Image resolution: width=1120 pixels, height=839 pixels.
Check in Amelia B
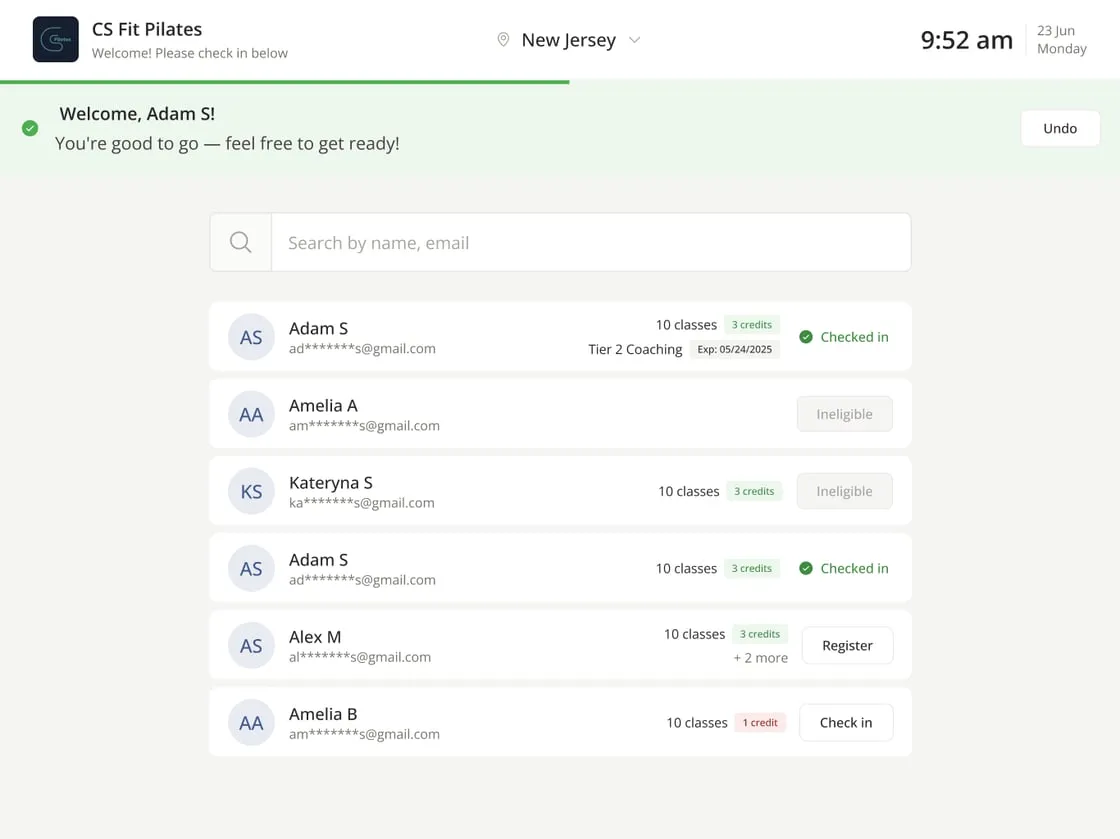tap(846, 723)
